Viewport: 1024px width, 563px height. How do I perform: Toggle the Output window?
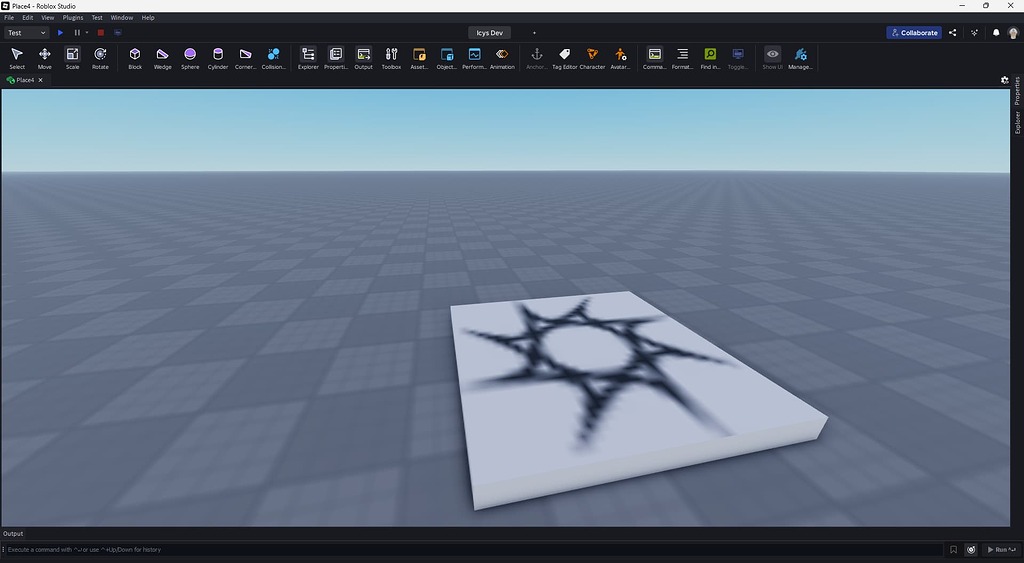364,58
